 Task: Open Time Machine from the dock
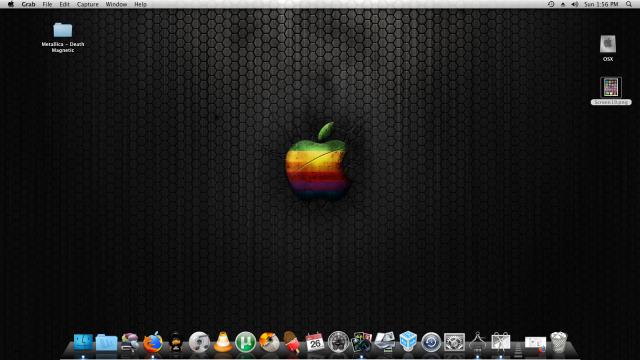431,342
